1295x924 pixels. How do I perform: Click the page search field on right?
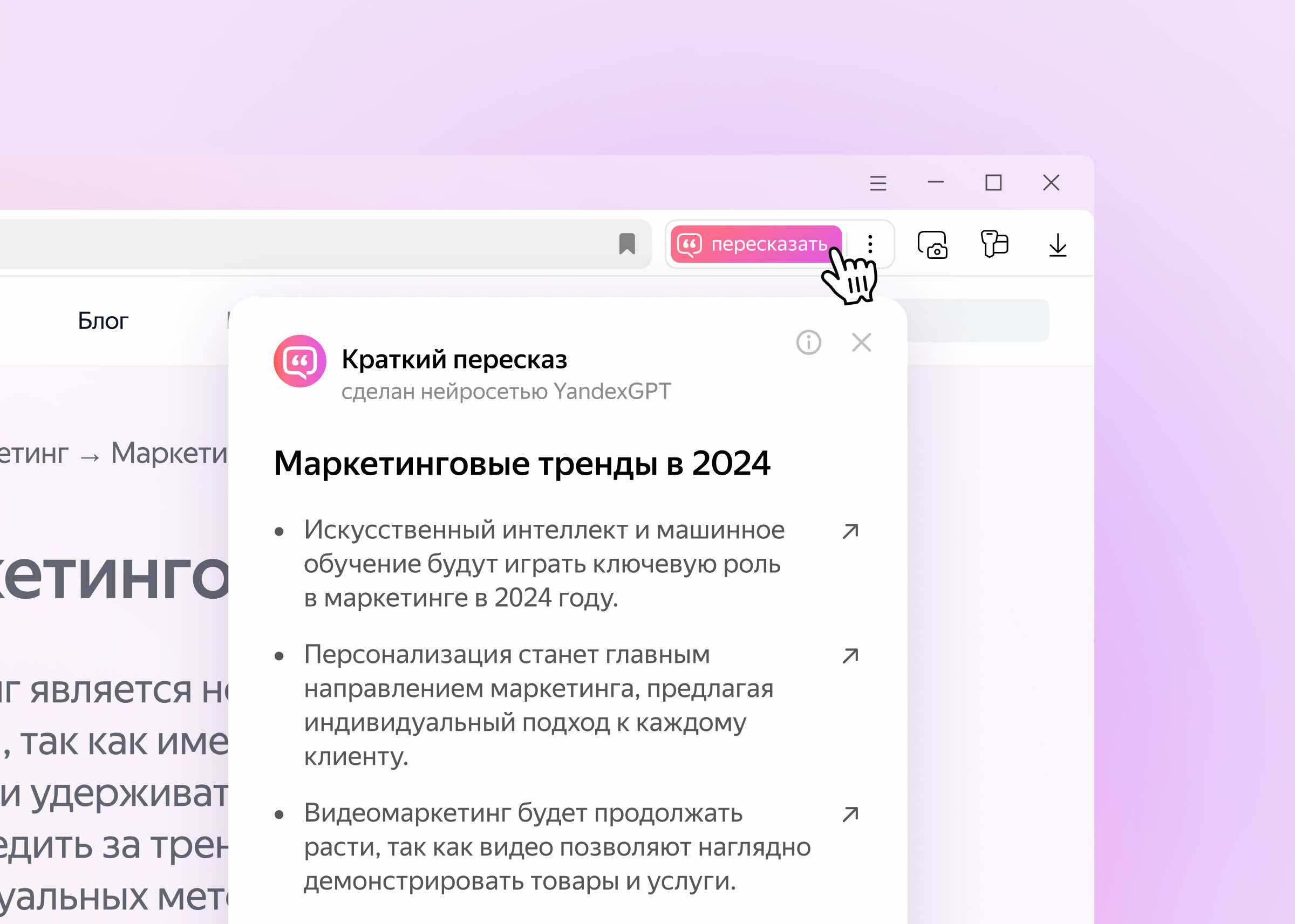pyautogui.click(x=978, y=320)
